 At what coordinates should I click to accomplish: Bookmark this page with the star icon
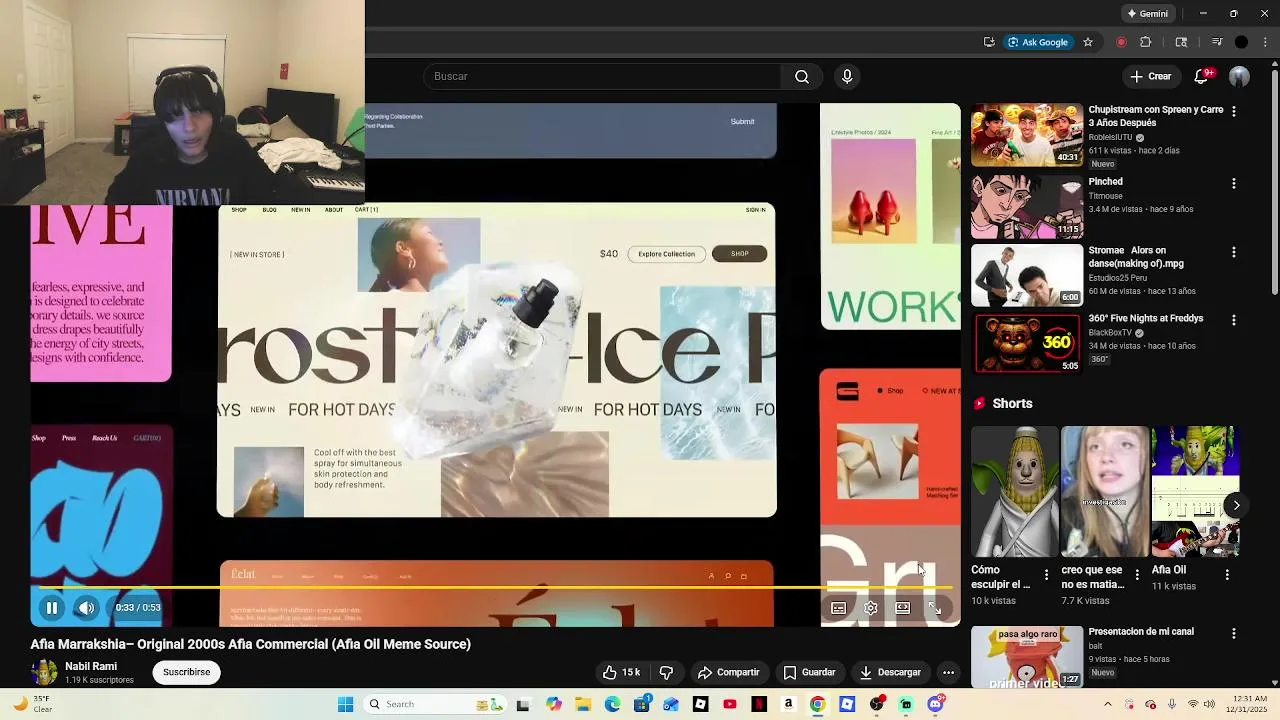click(x=1088, y=42)
